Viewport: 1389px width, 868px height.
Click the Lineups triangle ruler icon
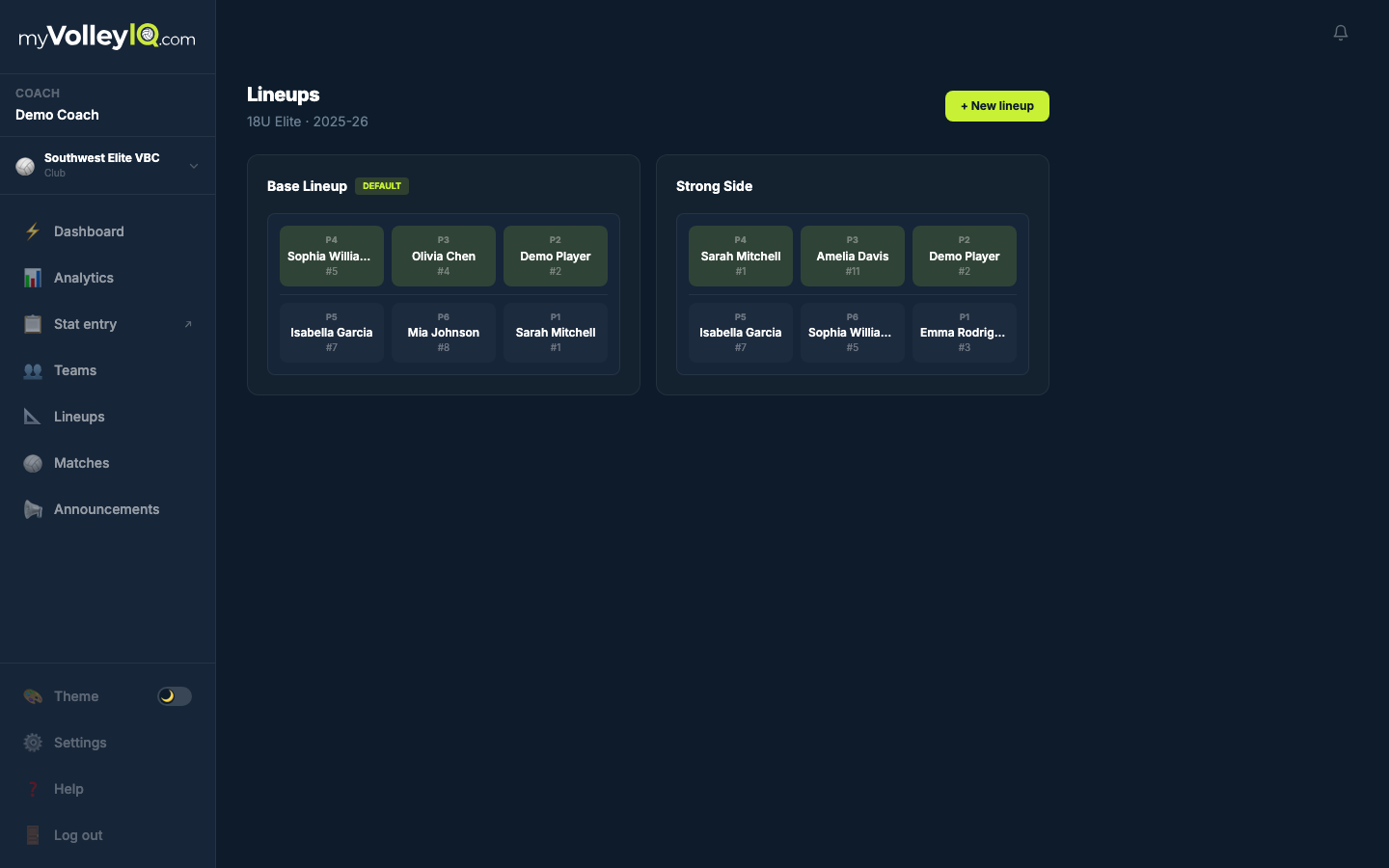[33, 417]
